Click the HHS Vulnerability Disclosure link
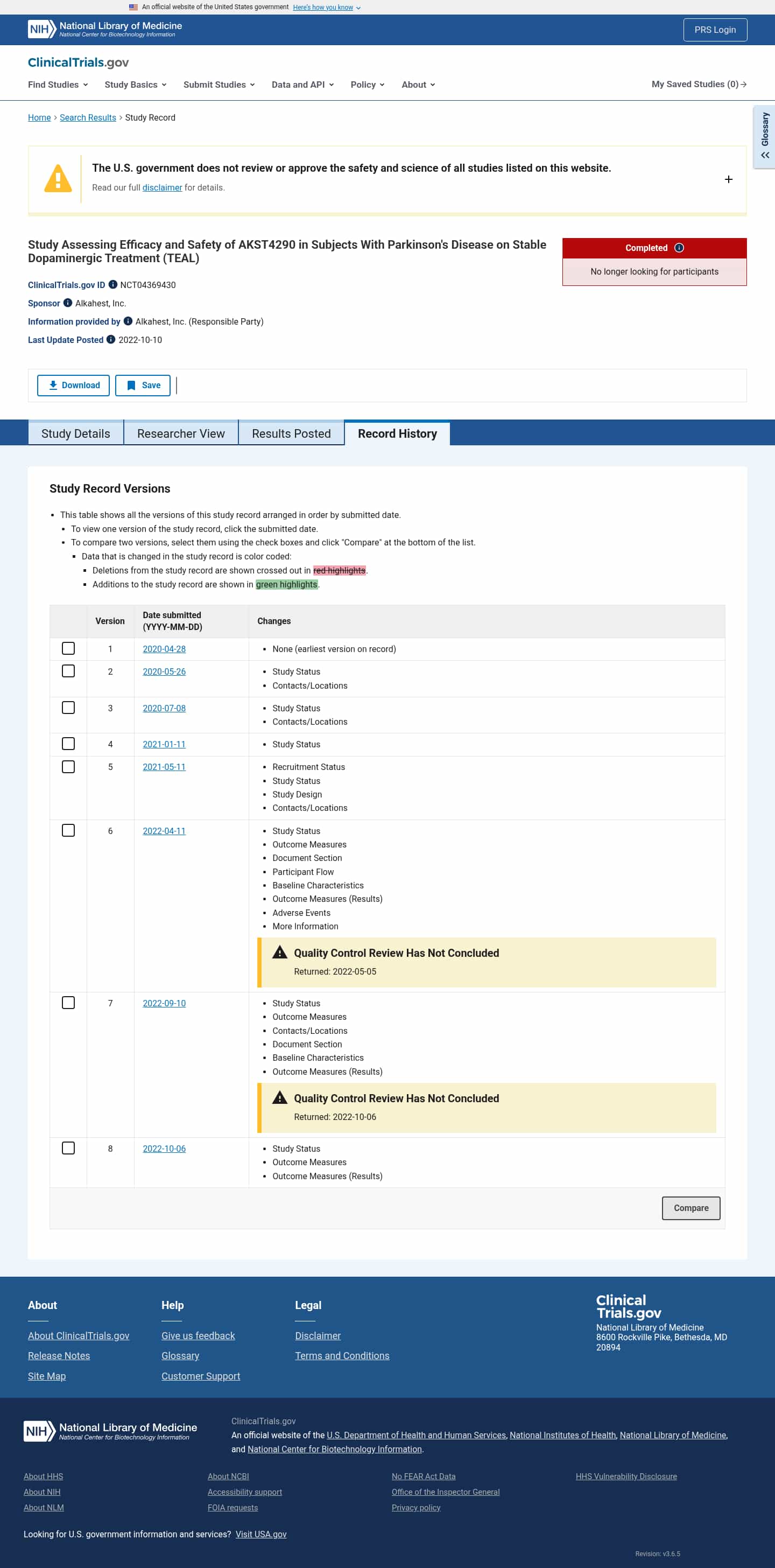 tap(626, 1476)
